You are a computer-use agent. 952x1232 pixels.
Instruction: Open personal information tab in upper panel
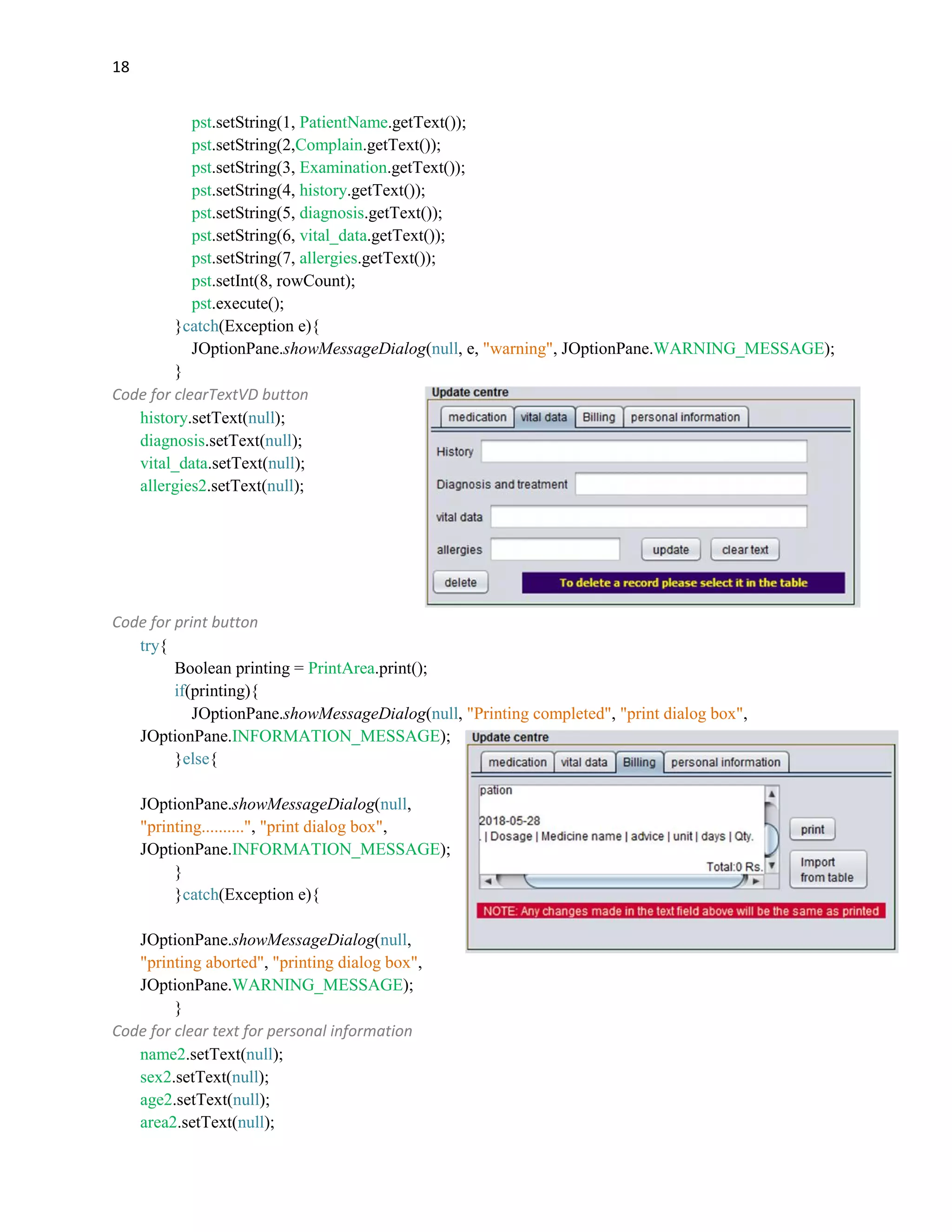click(685, 417)
